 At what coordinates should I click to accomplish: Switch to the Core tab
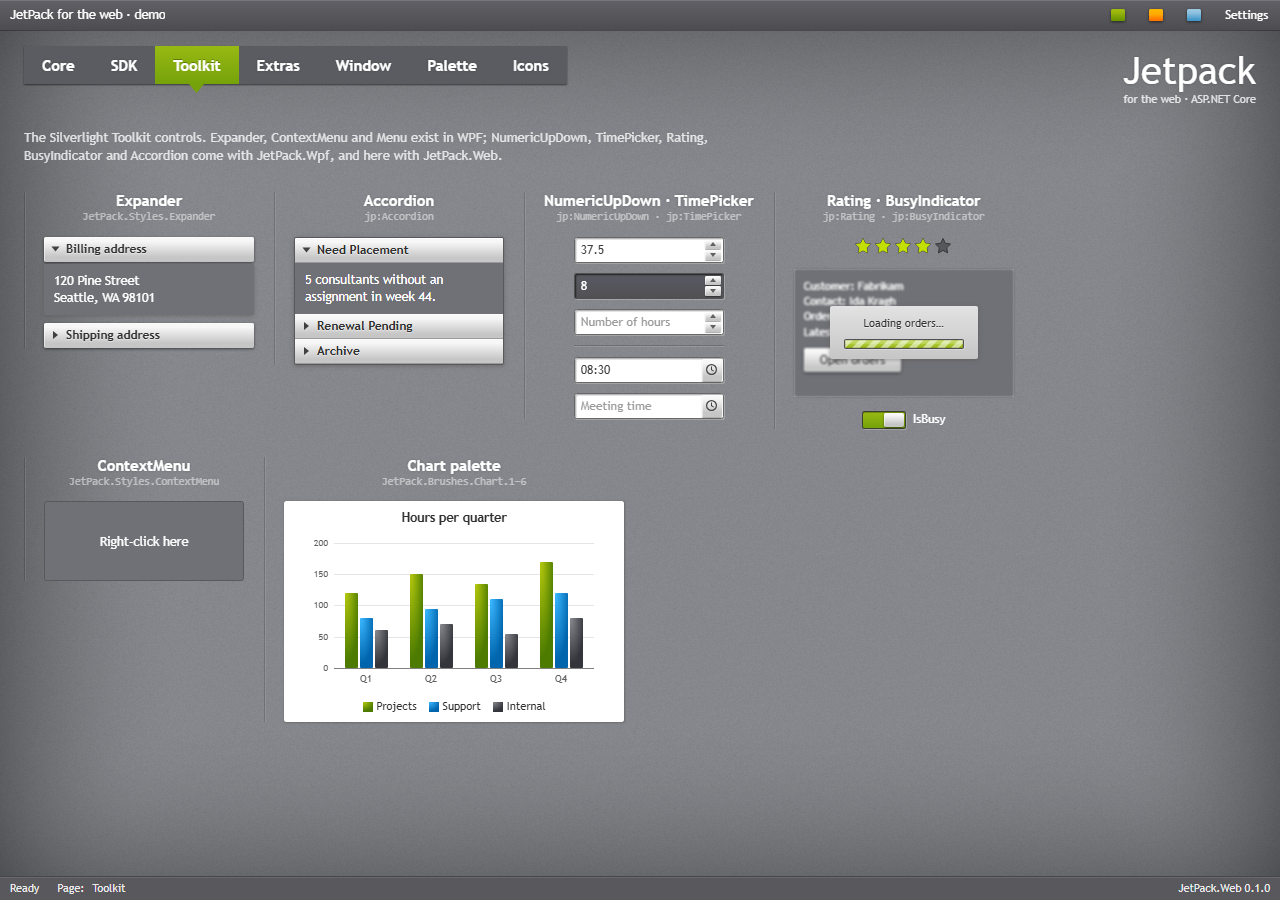click(58, 65)
